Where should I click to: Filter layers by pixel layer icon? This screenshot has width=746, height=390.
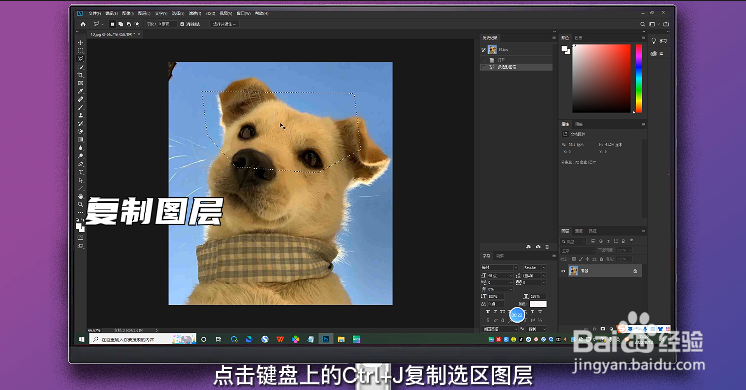coord(593,241)
